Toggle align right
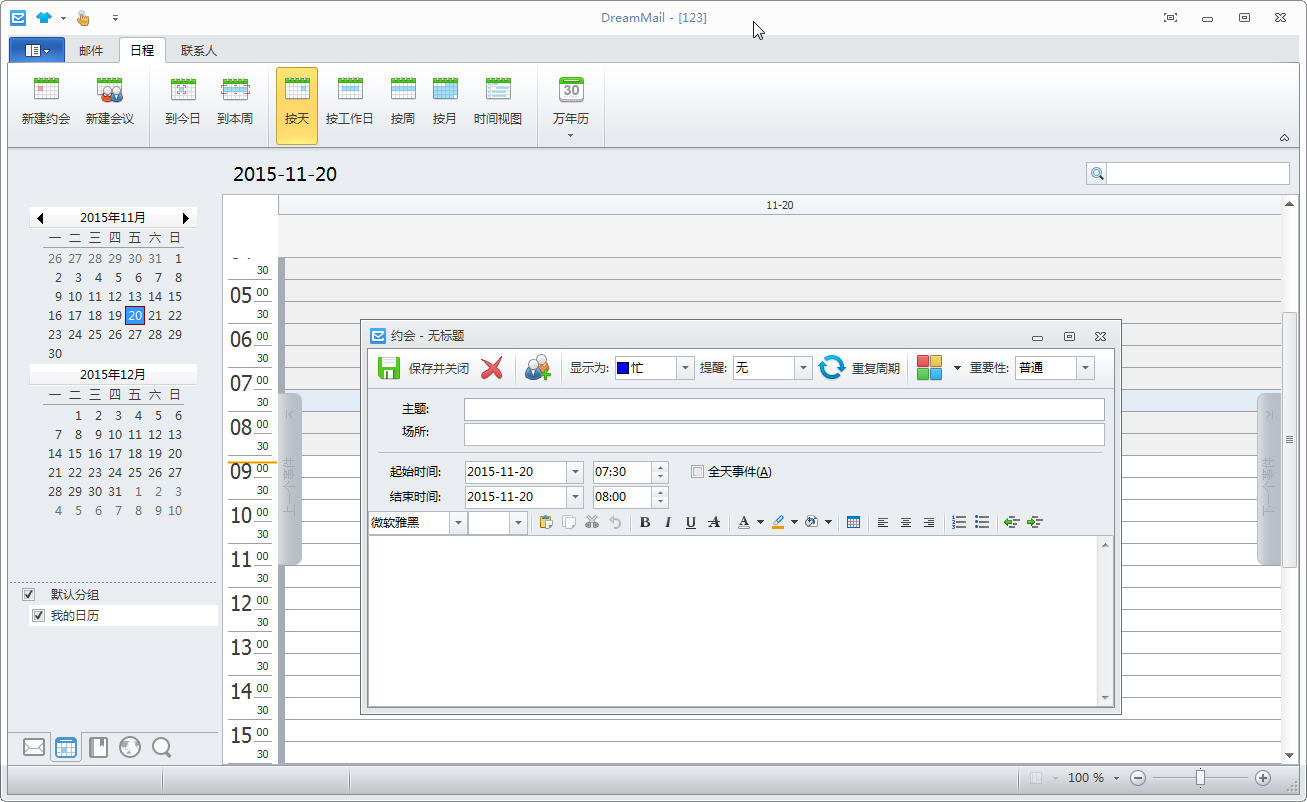 [x=929, y=522]
